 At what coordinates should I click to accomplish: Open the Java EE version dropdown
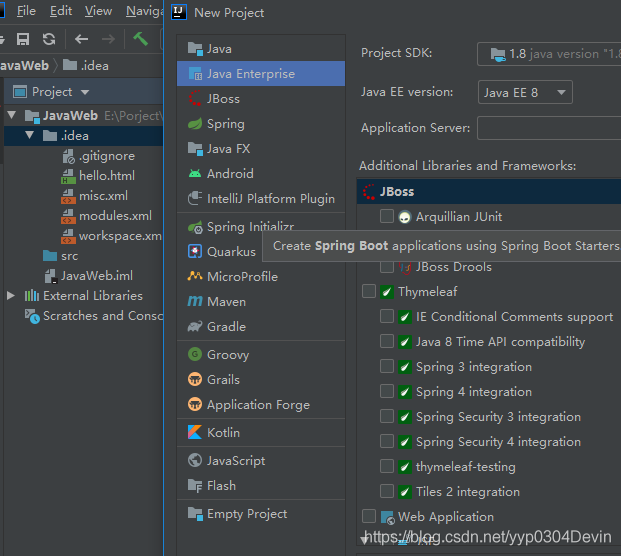525,93
